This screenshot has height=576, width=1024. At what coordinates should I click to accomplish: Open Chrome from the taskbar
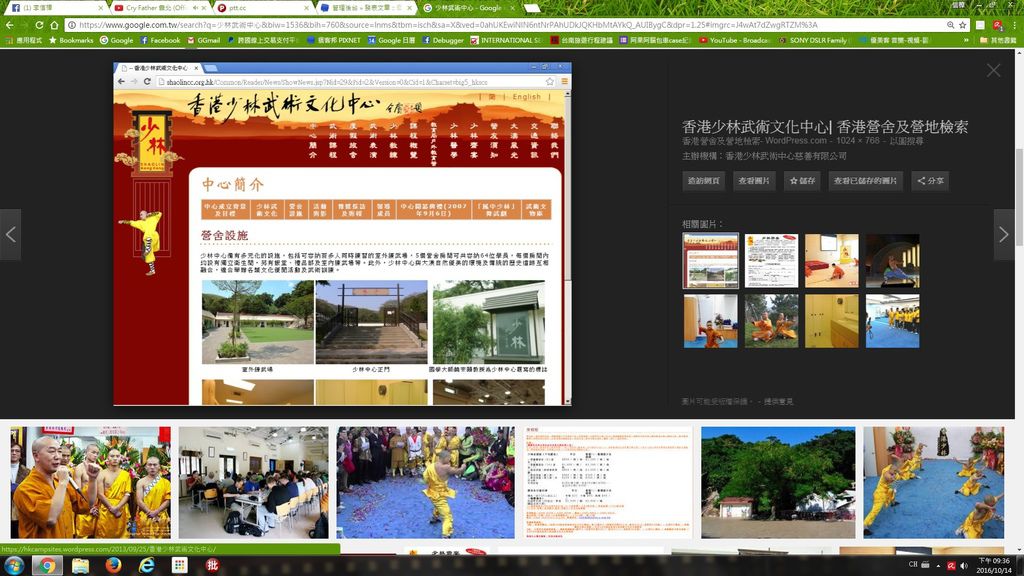[x=46, y=565]
